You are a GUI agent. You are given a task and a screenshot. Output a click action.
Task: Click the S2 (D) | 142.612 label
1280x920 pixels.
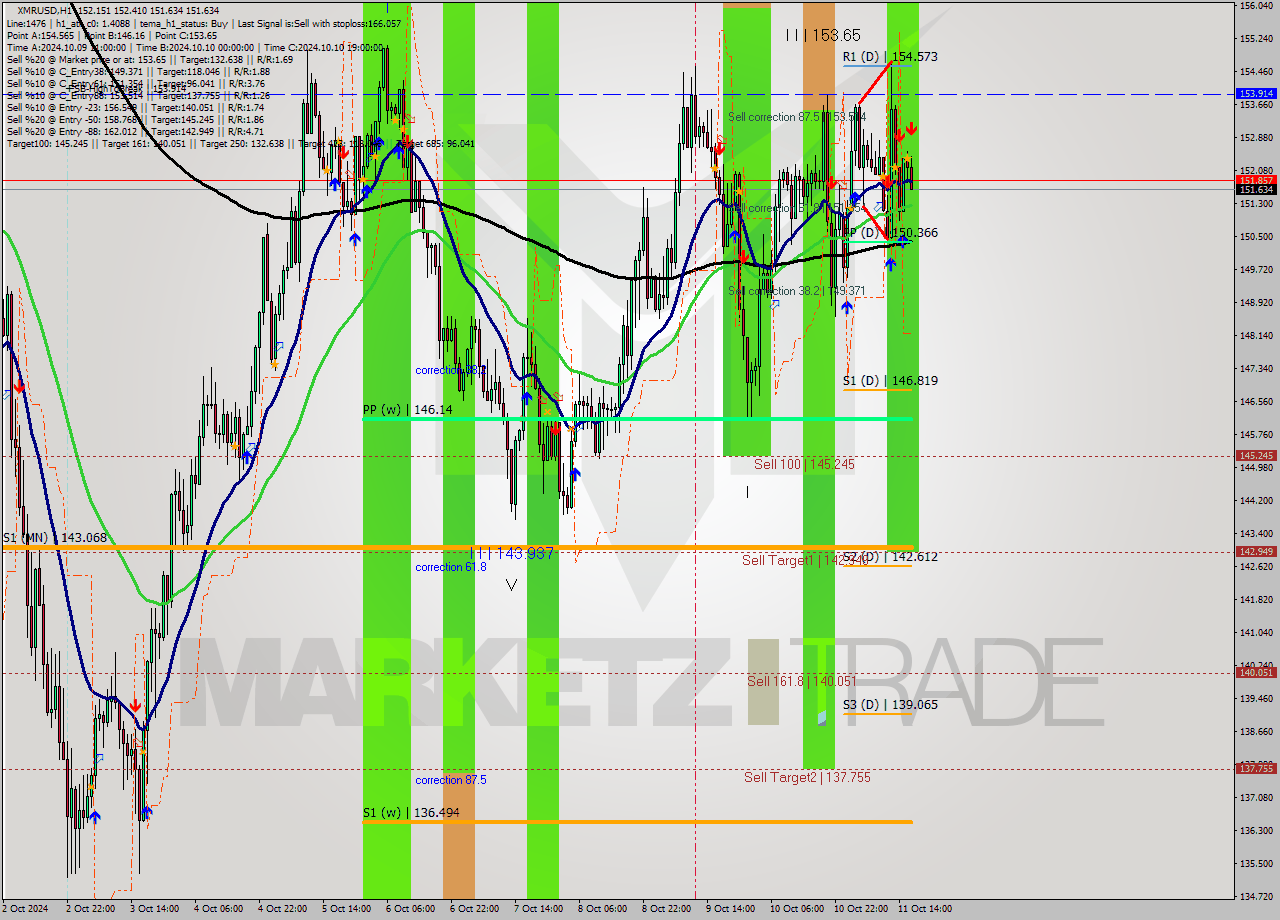coord(890,557)
